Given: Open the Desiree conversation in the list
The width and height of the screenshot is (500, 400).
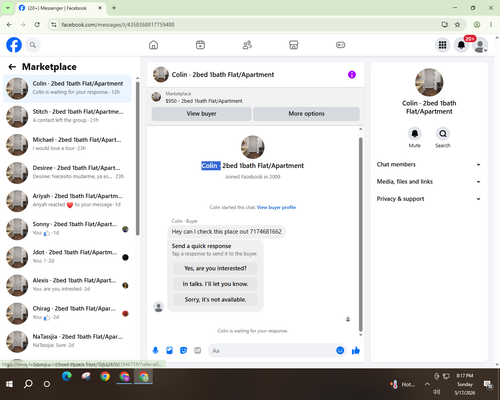Looking at the screenshot, I should [x=67, y=173].
